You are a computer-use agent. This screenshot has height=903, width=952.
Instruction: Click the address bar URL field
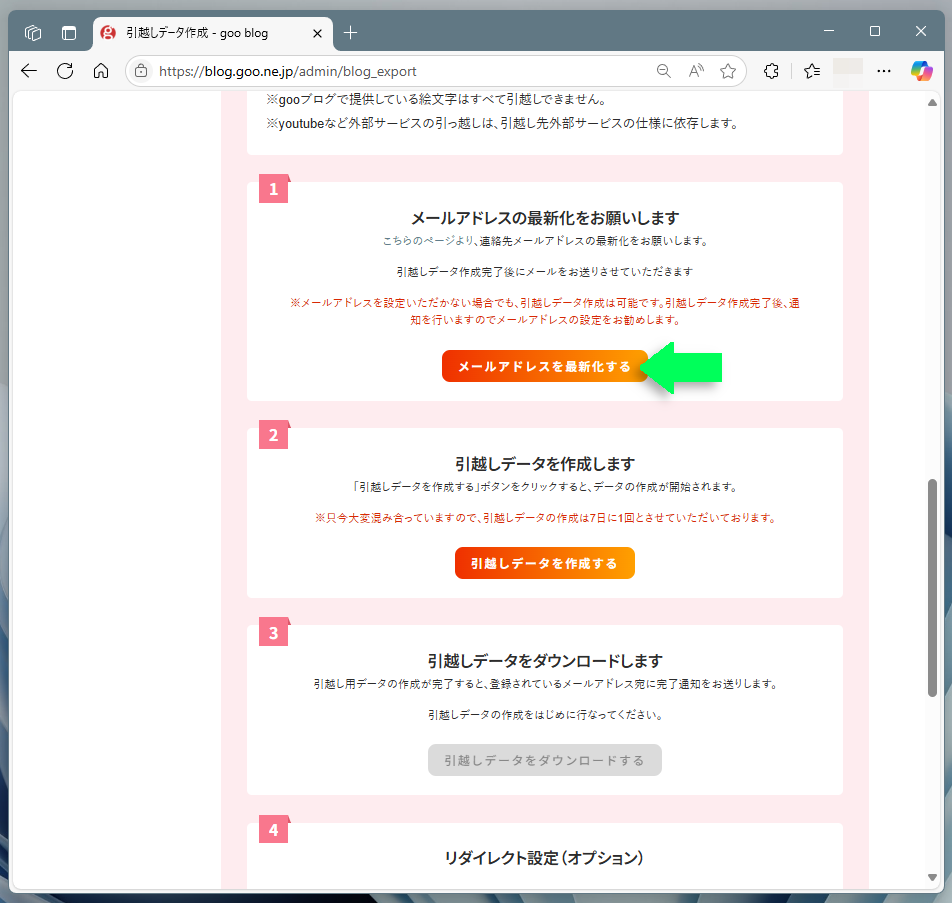400,71
